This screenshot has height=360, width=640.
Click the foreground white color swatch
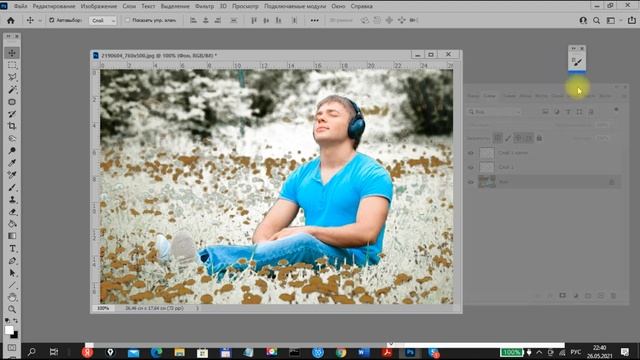tap(9, 330)
